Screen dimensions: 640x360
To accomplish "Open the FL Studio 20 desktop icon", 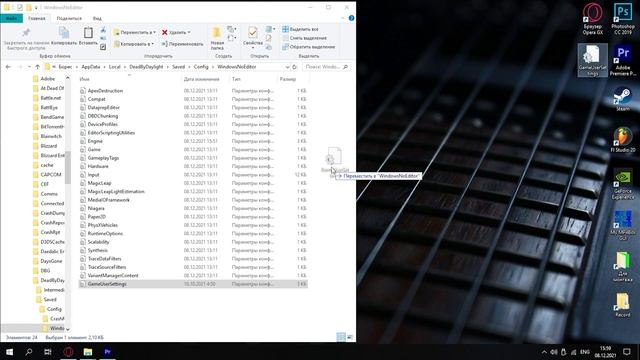I will (622, 140).
